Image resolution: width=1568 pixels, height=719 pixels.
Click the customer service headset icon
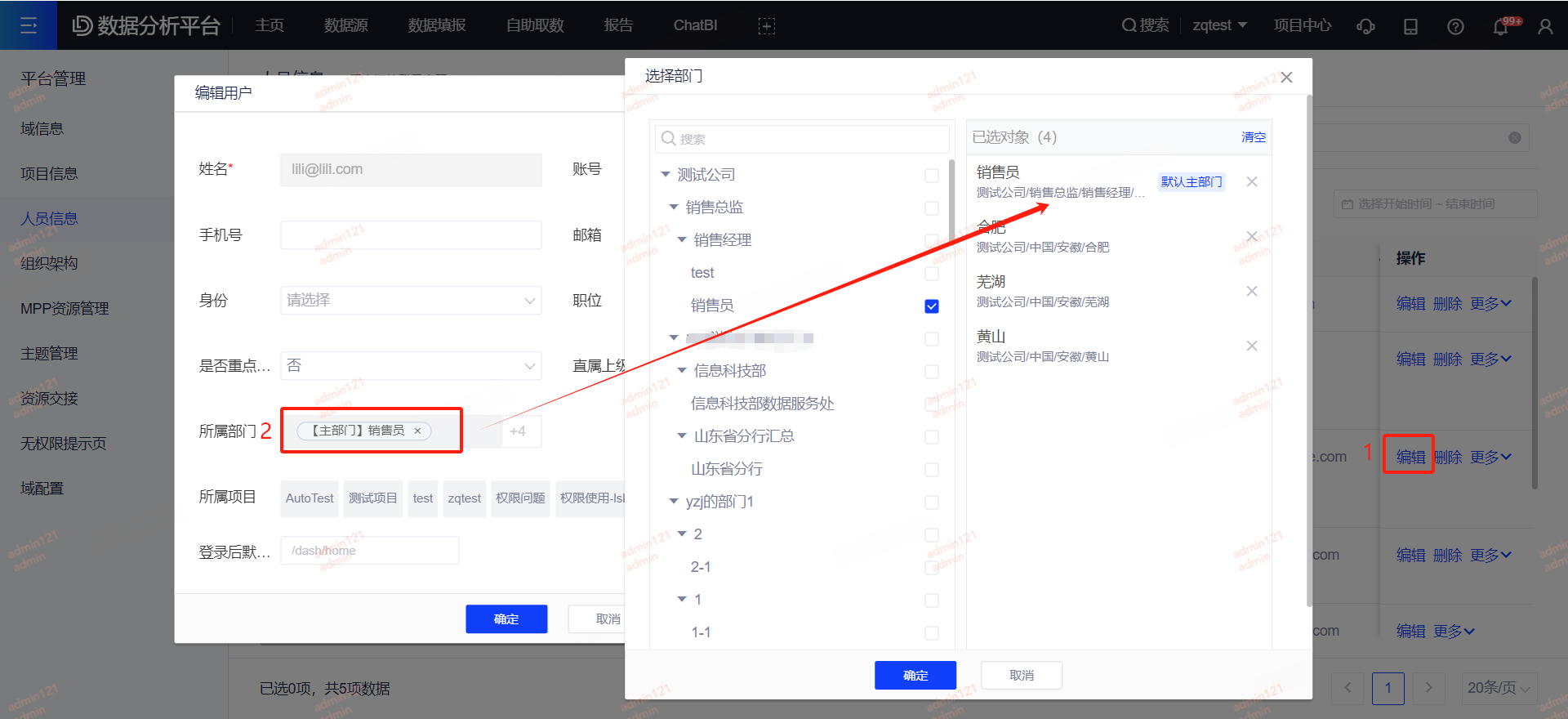tap(1365, 26)
